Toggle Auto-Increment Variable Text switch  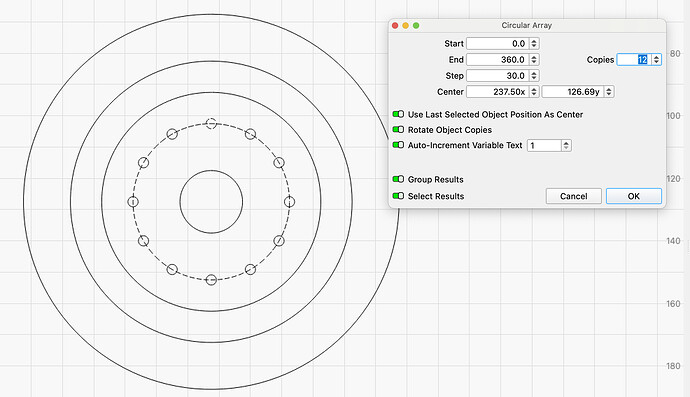pos(398,145)
